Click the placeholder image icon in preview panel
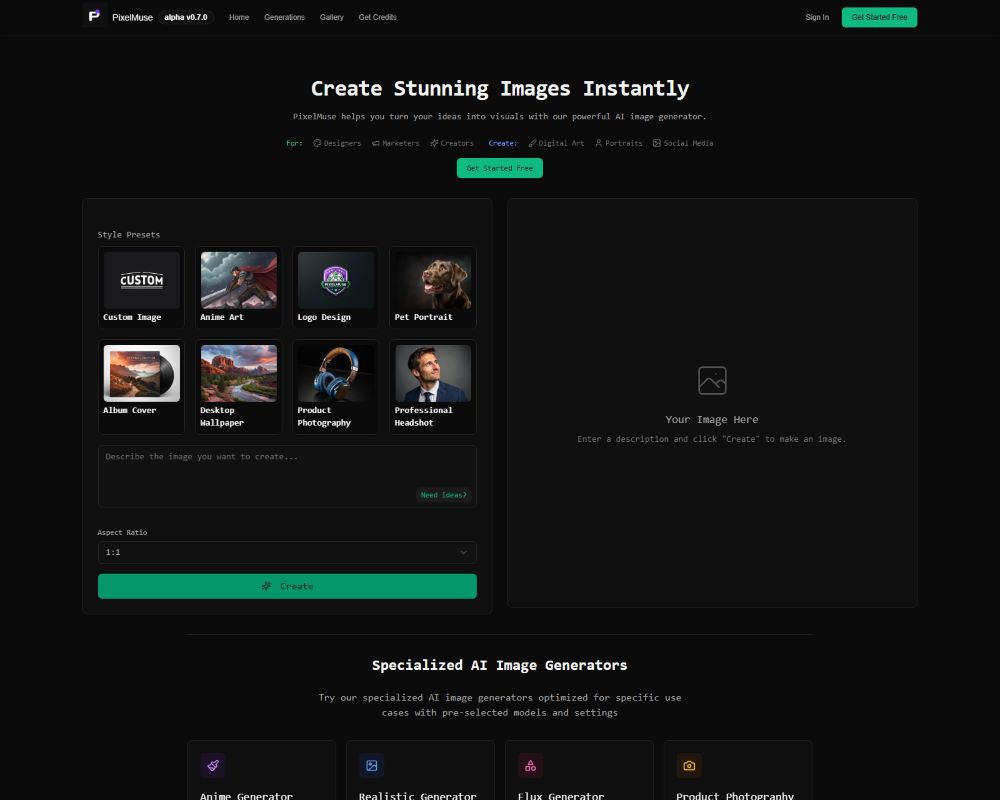This screenshot has height=800, width=1000. pos(712,380)
